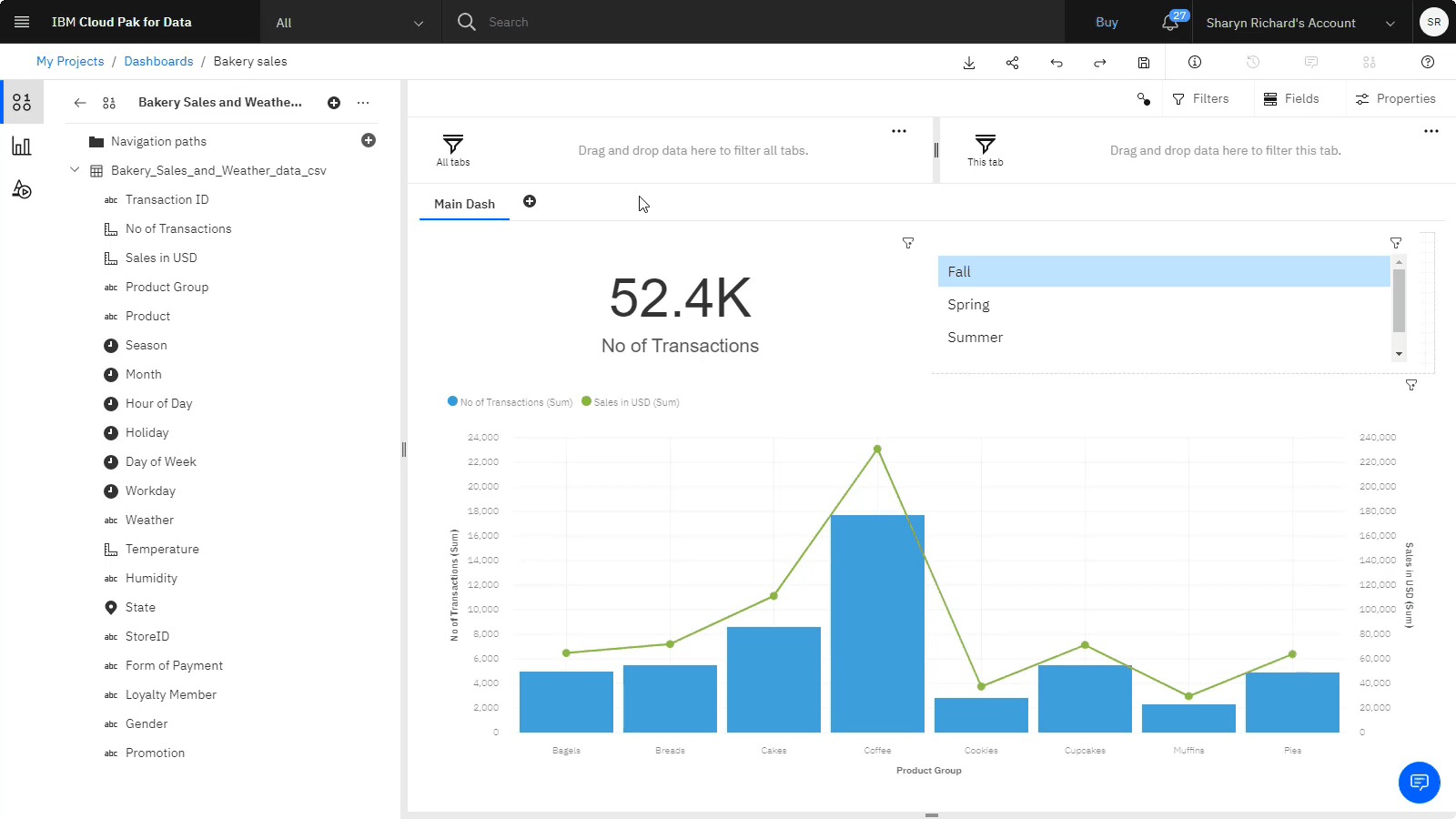Select the Product Group field
This screenshot has height=819, width=1456.
167,287
